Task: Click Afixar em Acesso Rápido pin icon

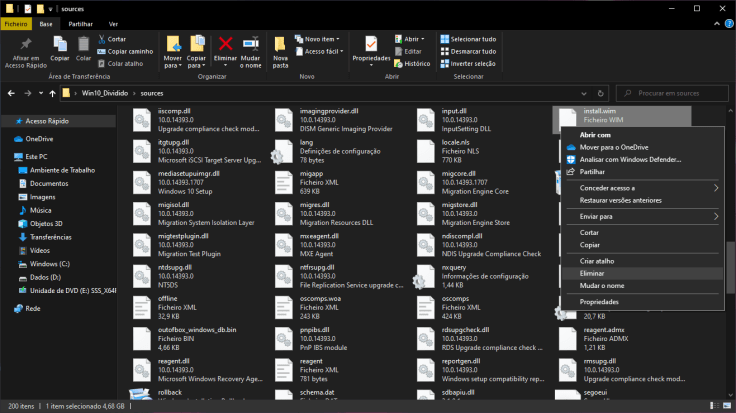Action: pyautogui.click(x=26, y=44)
